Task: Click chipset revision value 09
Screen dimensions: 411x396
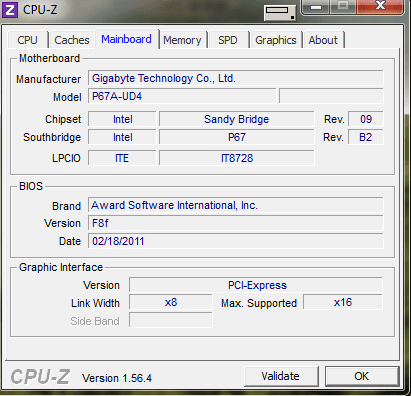Action: tap(366, 119)
